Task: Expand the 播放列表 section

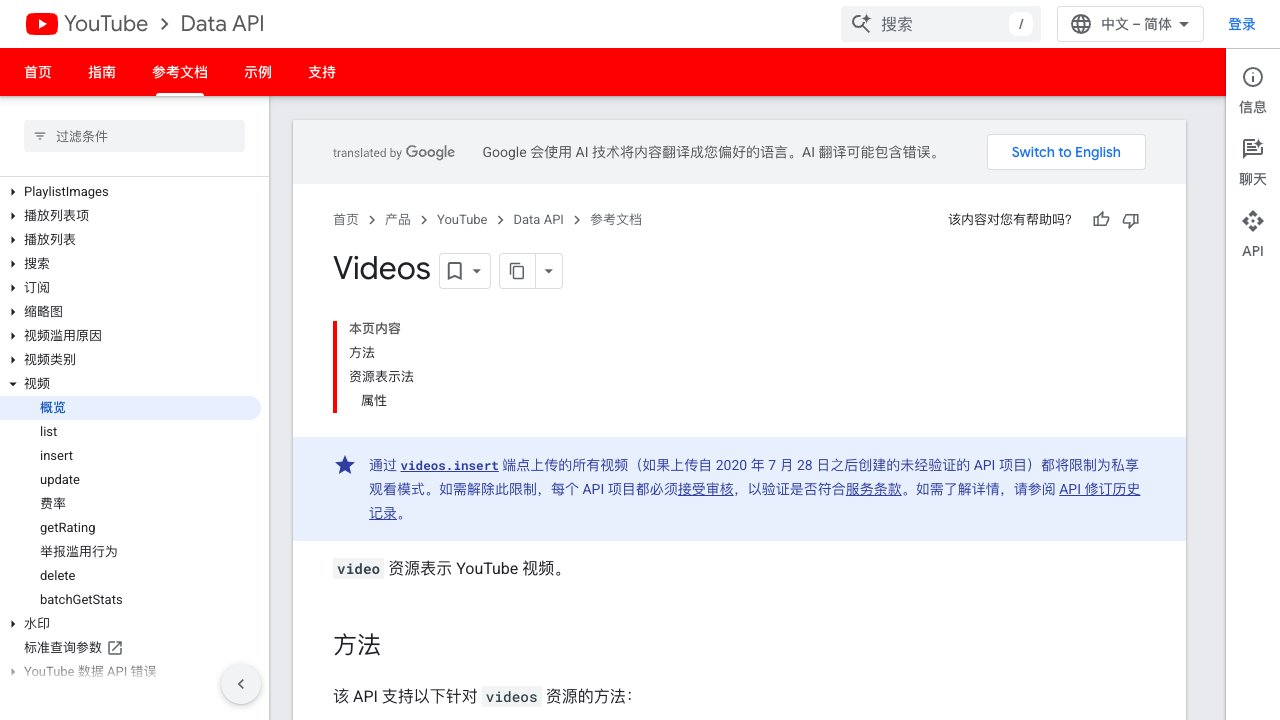Action: [x=13, y=240]
